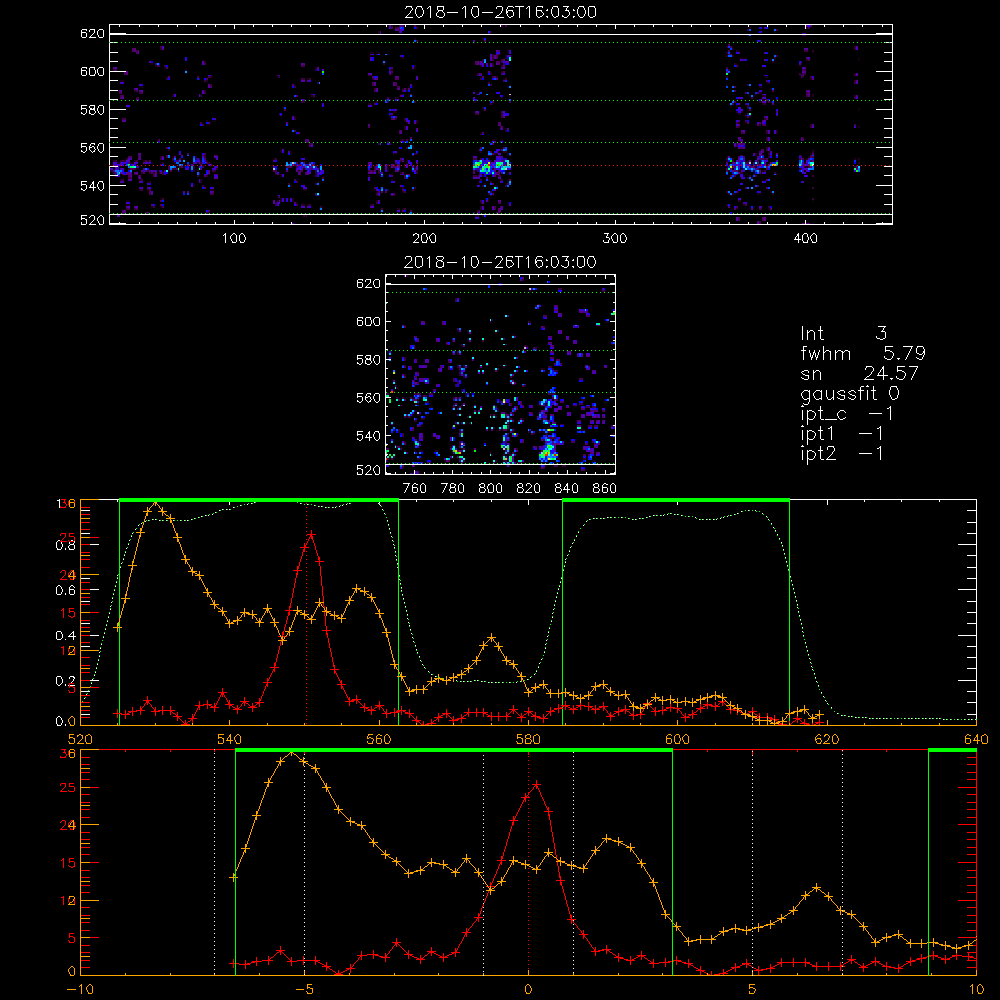Click x-axis label 860 on middle image
This screenshot has height=1000, width=1000.
(x=604, y=489)
